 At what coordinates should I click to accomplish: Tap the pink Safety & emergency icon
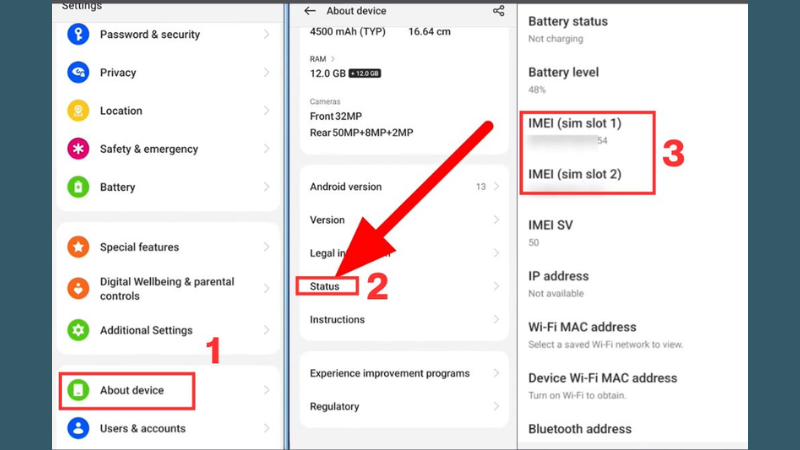coord(78,149)
